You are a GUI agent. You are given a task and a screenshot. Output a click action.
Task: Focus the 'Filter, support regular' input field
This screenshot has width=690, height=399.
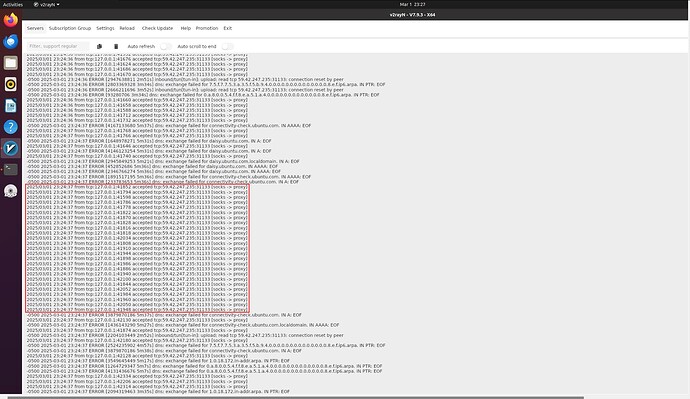coord(58,46)
